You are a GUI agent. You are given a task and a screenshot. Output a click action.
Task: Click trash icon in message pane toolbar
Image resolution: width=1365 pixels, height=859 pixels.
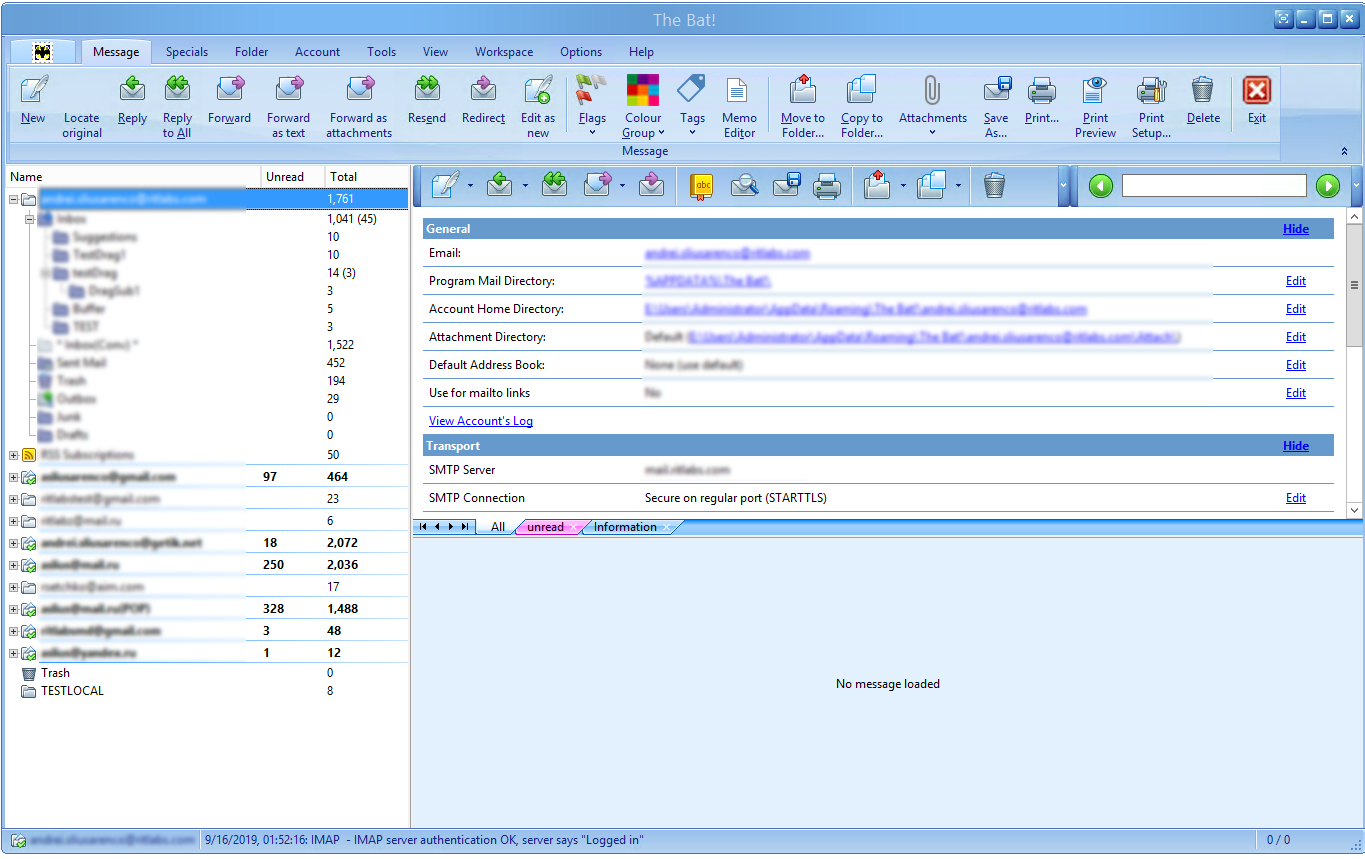(x=994, y=185)
